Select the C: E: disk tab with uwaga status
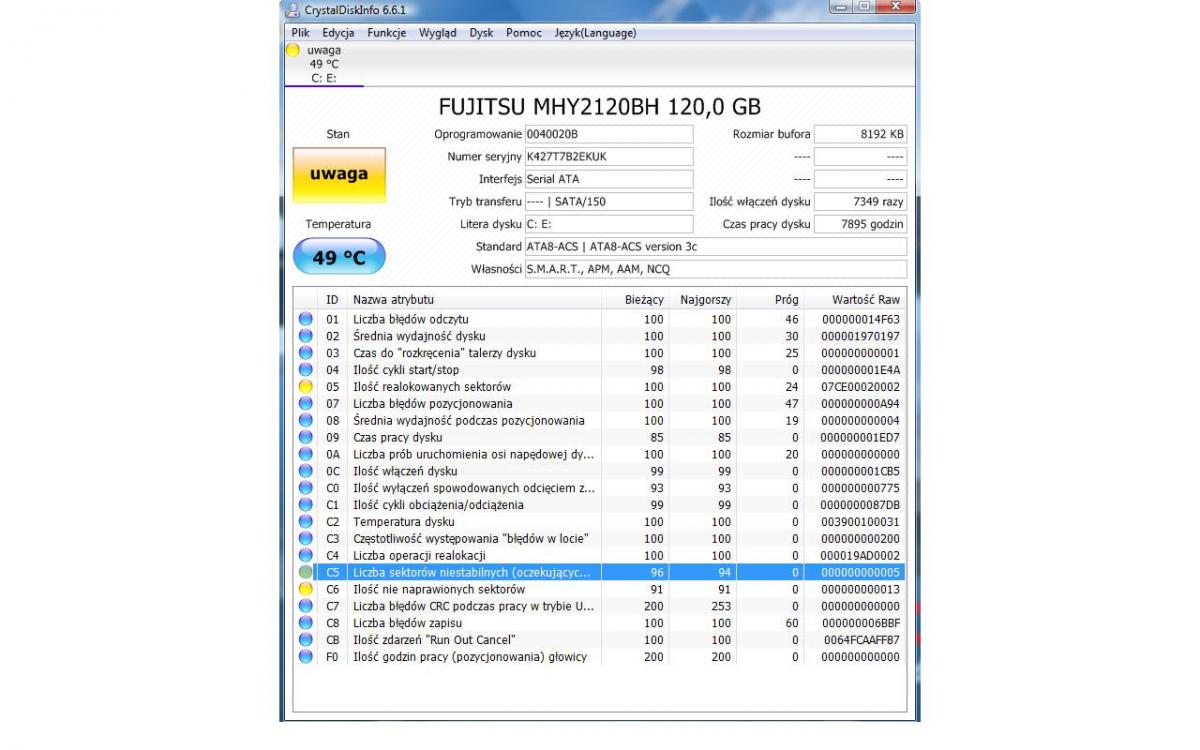Viewport: 1200px width, 750px height. pyautogui.click(x=324, y=64)
